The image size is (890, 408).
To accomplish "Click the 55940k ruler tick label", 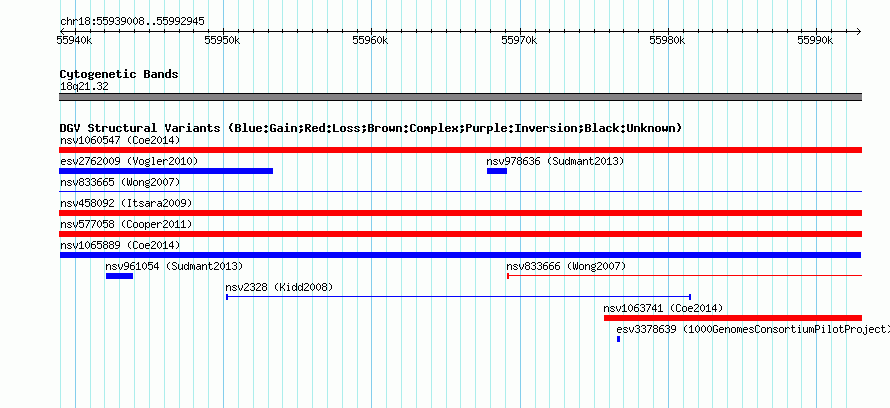I will [x=75, y=40].
